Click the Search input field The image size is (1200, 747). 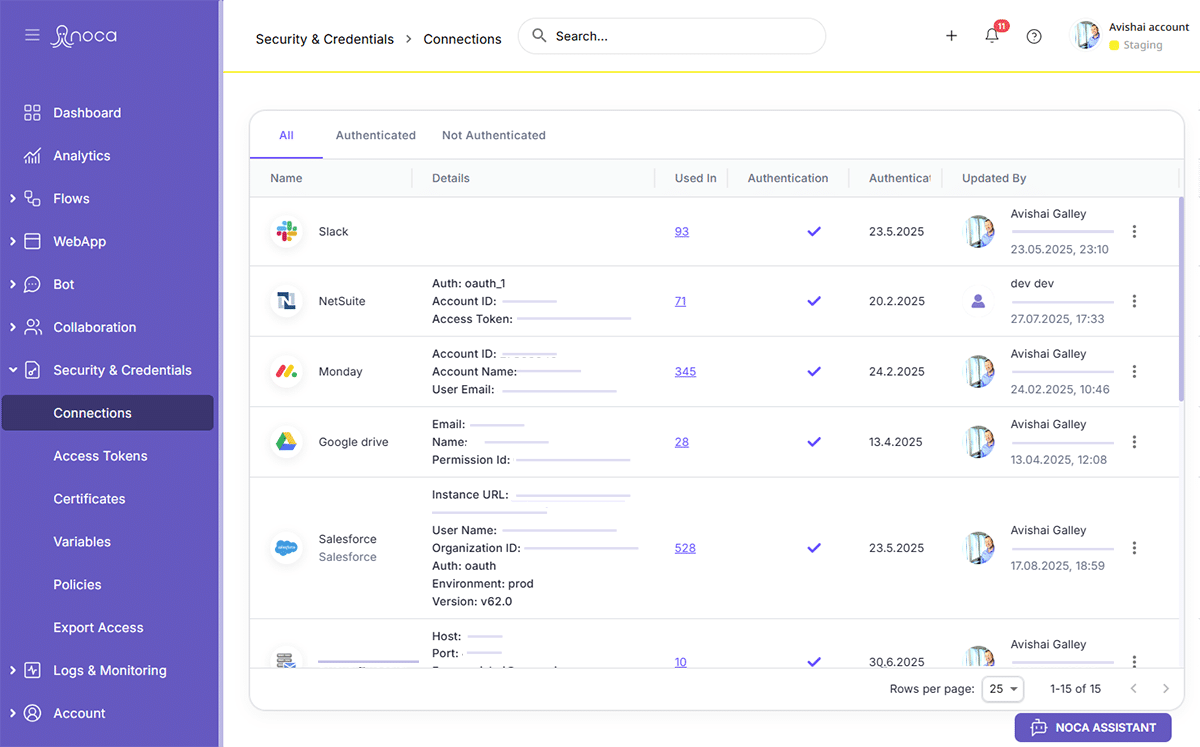680,36
